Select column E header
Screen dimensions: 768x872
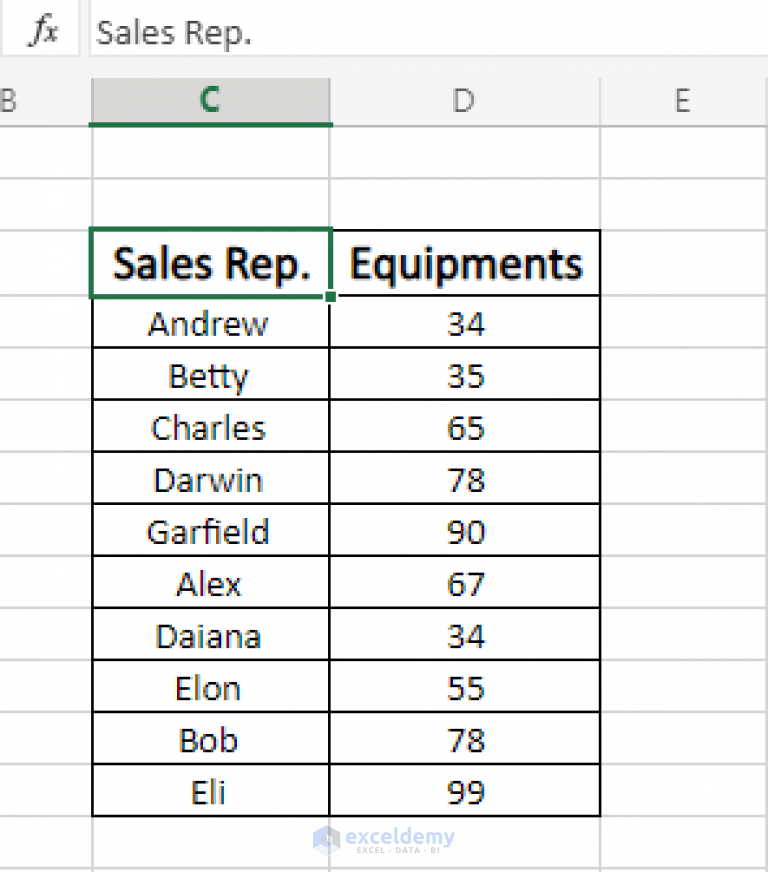click(681, 100)
